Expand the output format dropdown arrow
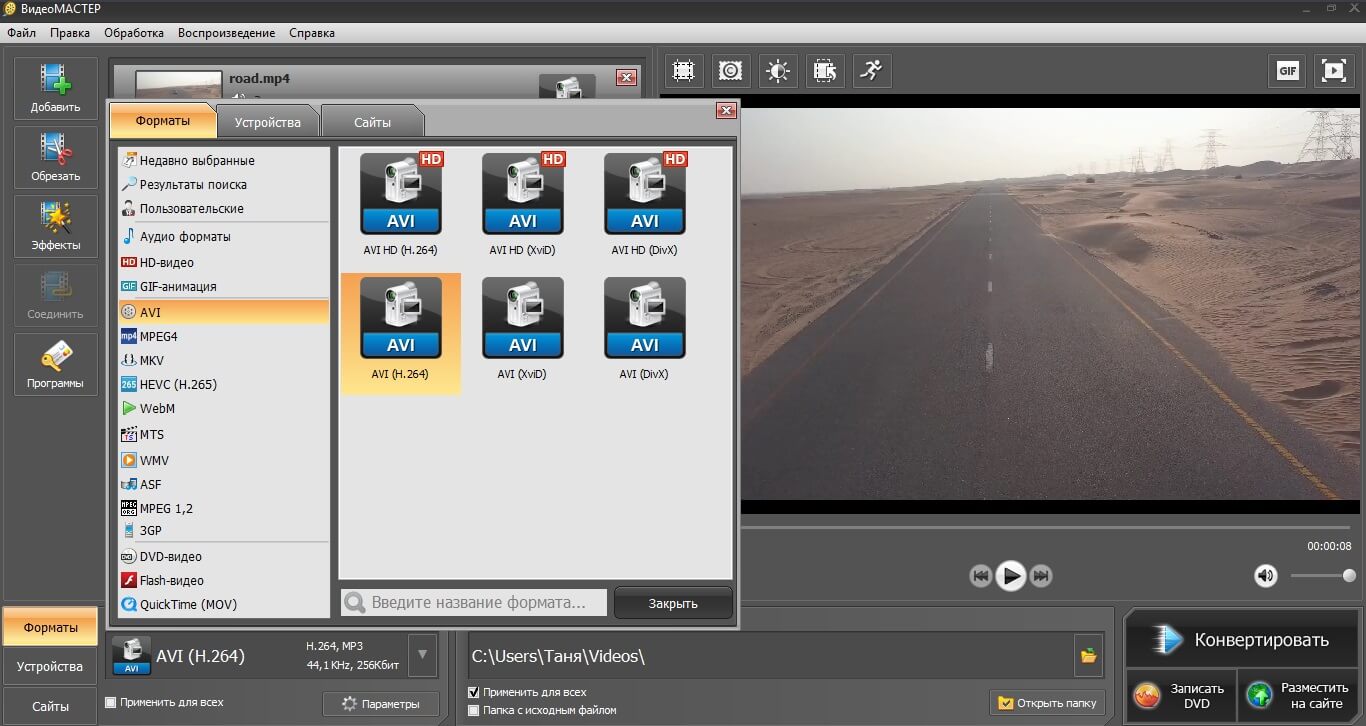Image resolution: width=1366 pixels, height=726 pixels. (423, 655)
